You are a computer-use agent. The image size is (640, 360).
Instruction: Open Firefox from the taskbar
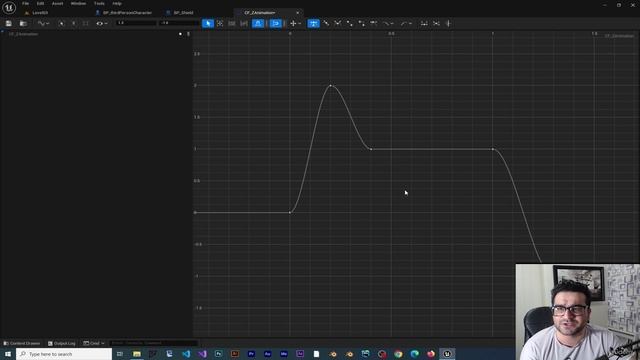point(431,354)
